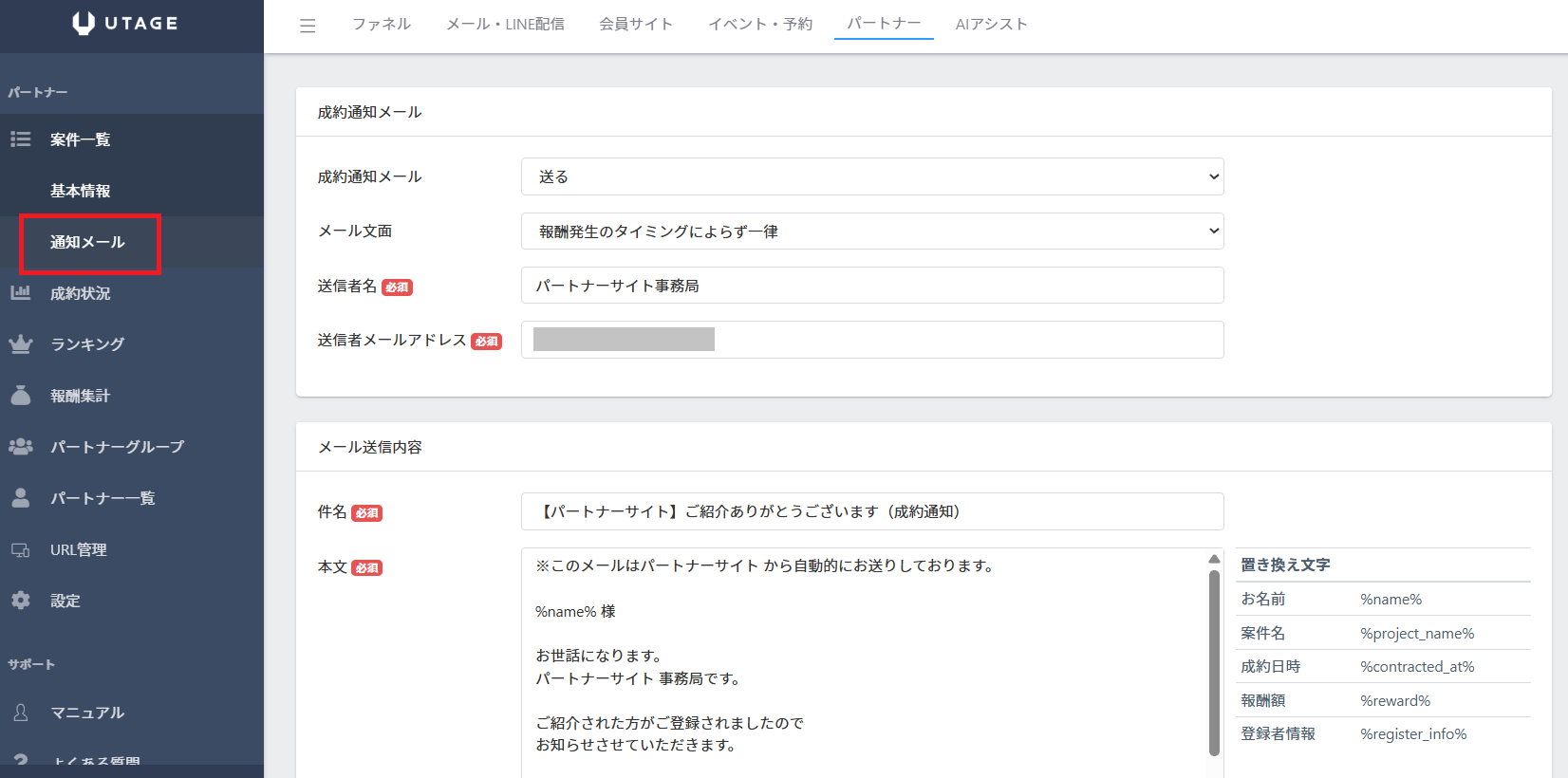Click the URL管理 monitor icon

click(21, 550)
